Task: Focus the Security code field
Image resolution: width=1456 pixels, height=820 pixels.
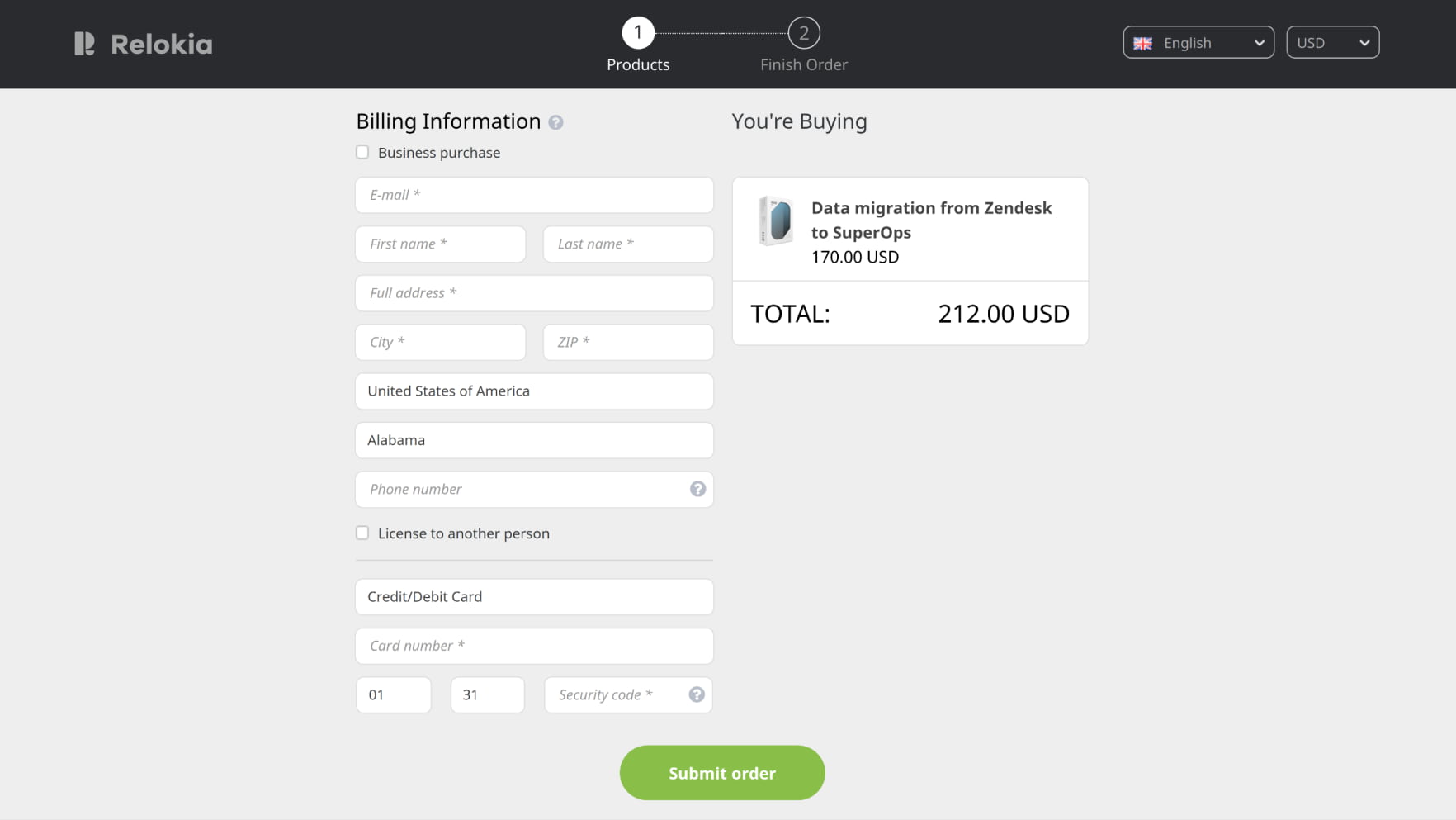Action: (628, 695)
